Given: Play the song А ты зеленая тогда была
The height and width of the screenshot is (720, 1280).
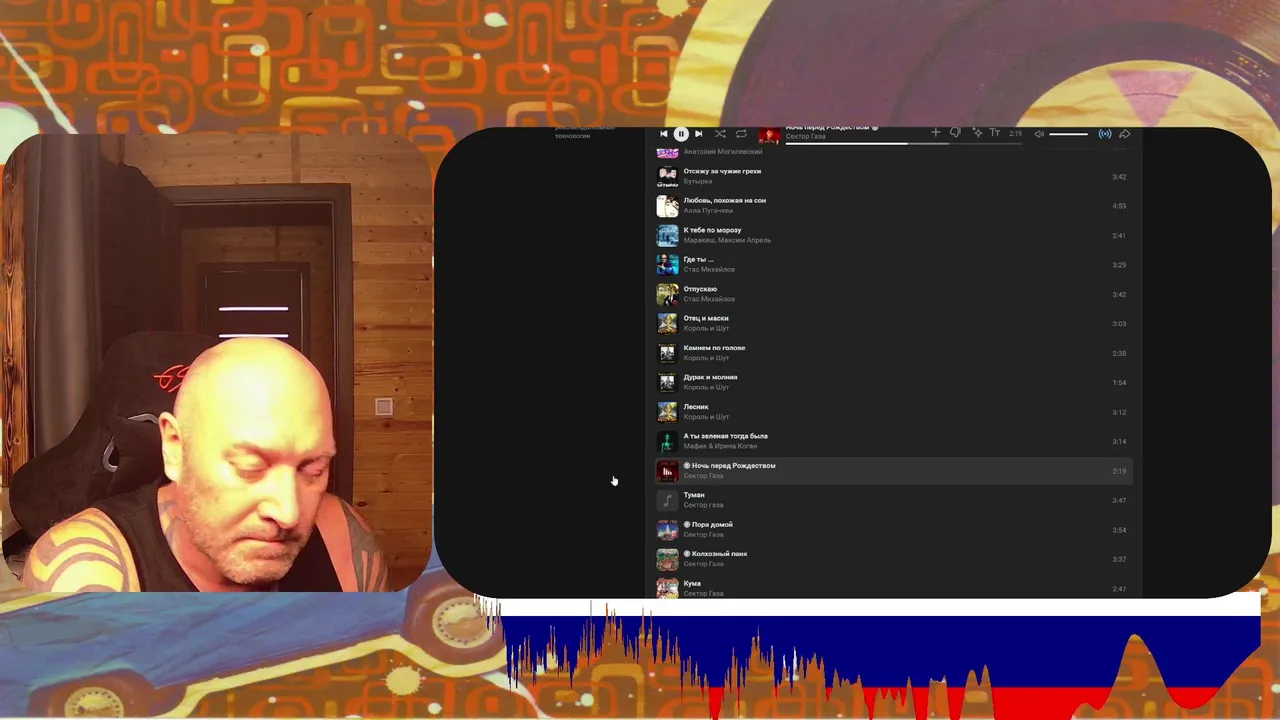Looking at the screenshot, I should [726, 436].
